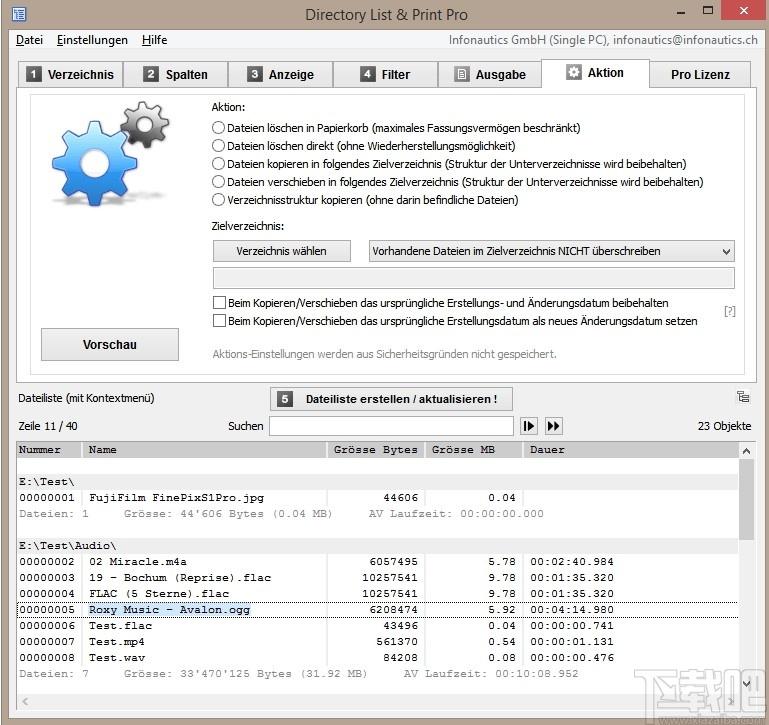Click the Vorschau button
Image resolution: width=769 pixels, height=725 pixels.
(x=110, y=344)
